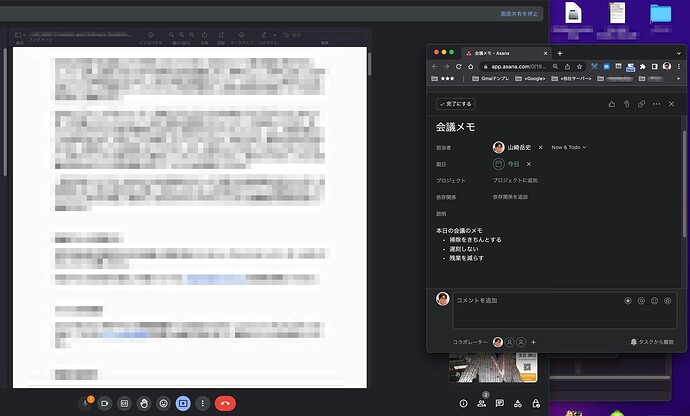
Task: Open Meet host controls lock icon
Action: (536, 403)
